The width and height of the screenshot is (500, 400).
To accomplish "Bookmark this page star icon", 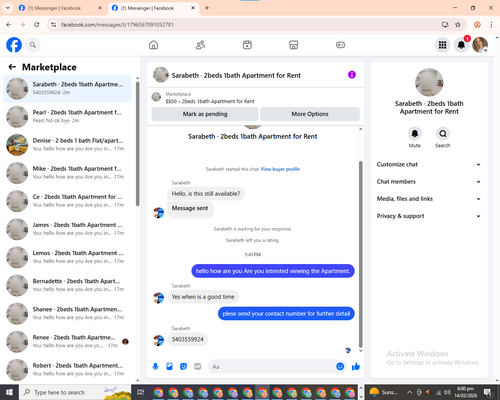I will pos(458,24).
